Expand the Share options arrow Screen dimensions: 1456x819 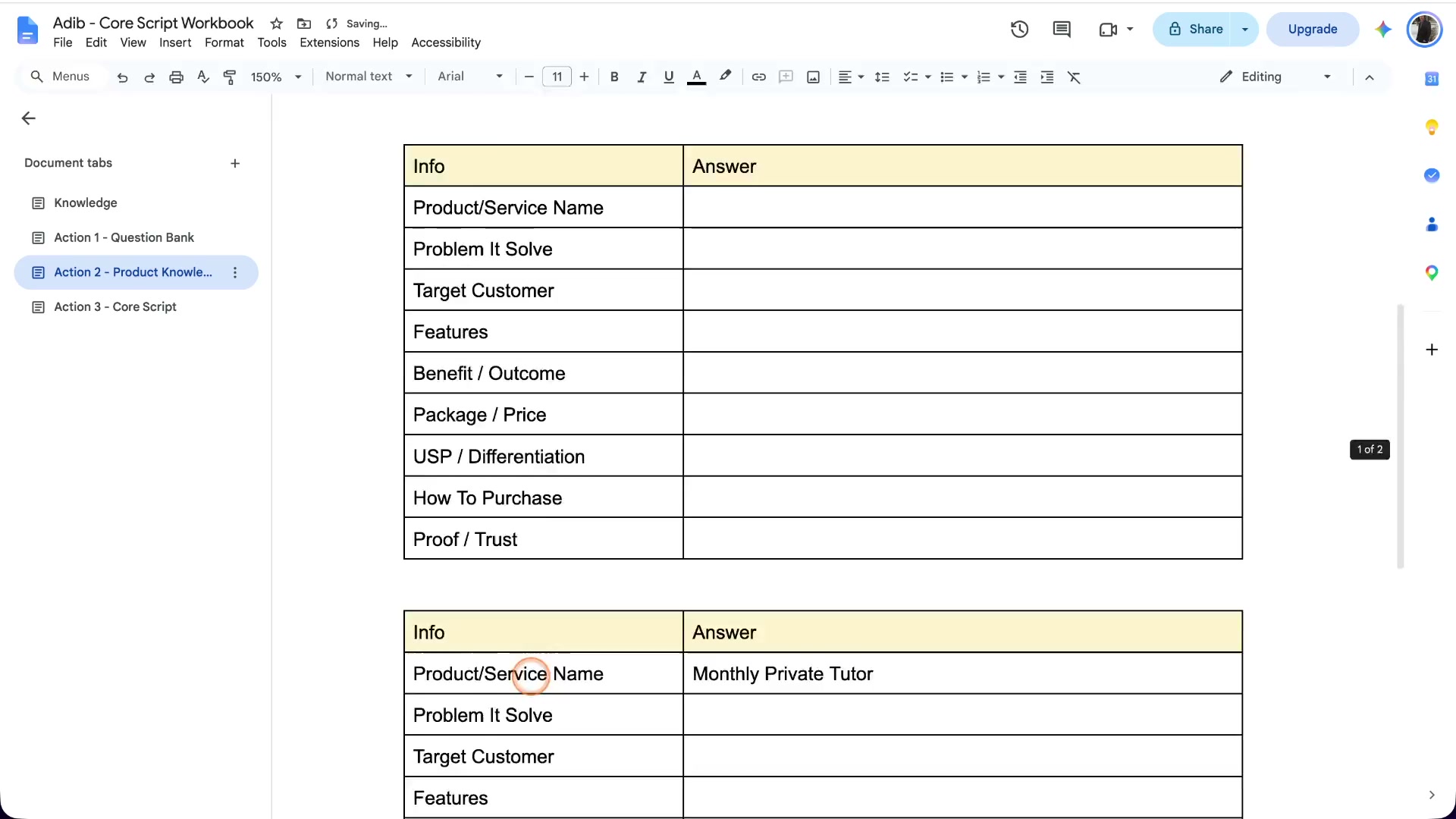click(1244, 30)
